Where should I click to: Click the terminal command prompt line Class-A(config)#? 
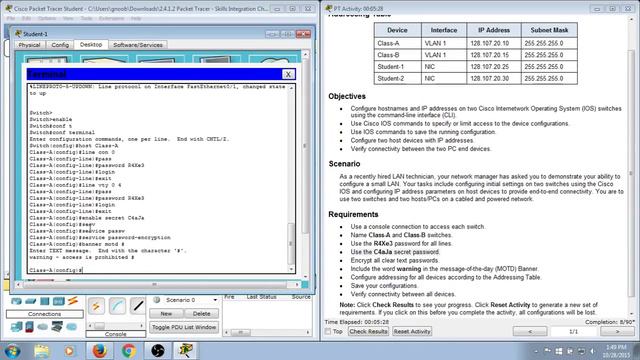coord(56,270)
